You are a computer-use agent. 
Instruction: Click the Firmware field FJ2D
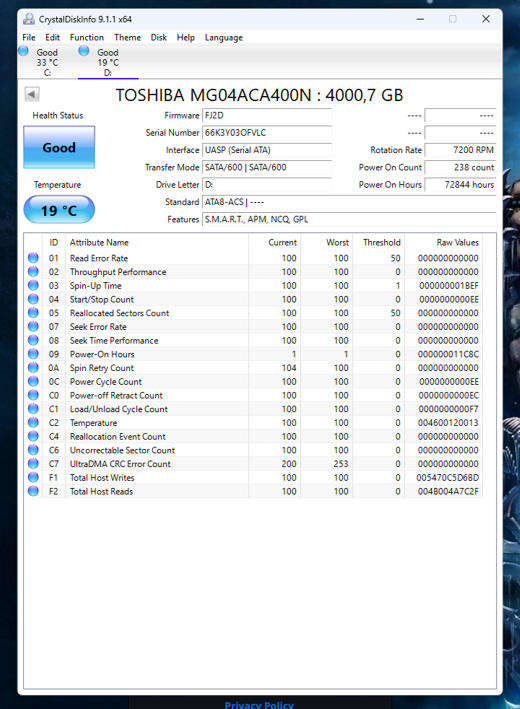tap(267, 115)
